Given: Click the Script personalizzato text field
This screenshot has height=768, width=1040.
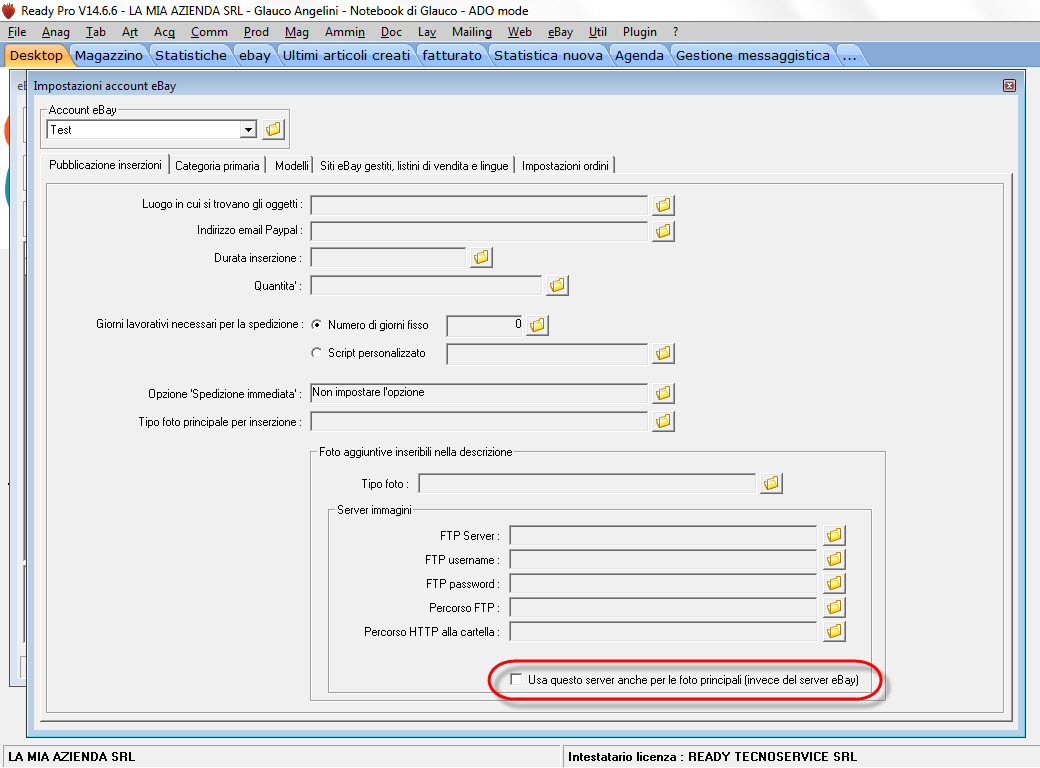Looking at the screenshot, I should (x=547, y=353).
